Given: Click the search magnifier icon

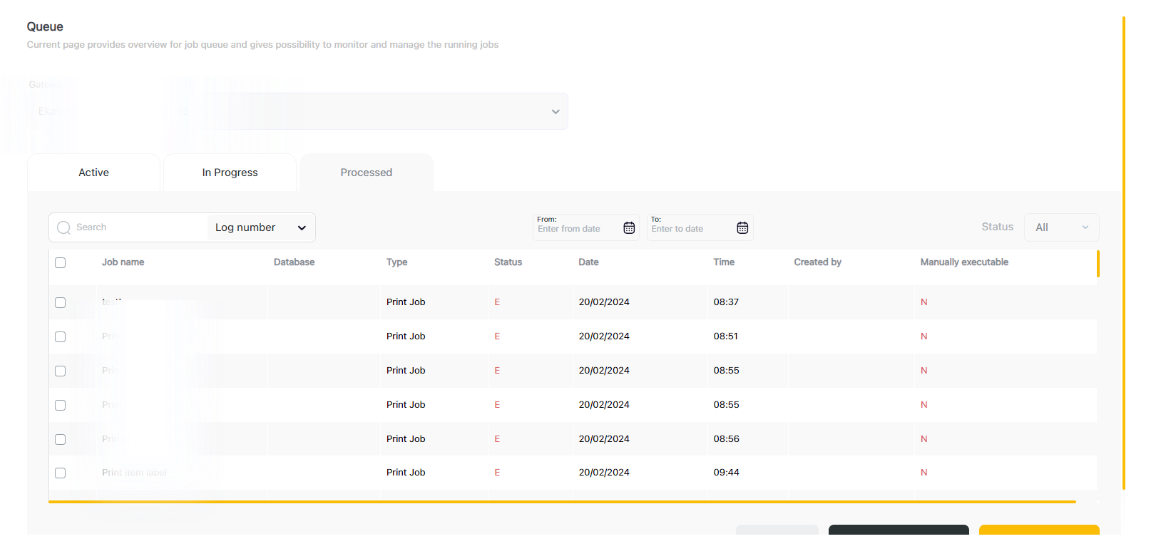Looking at the screenshot, I should 64,228.
